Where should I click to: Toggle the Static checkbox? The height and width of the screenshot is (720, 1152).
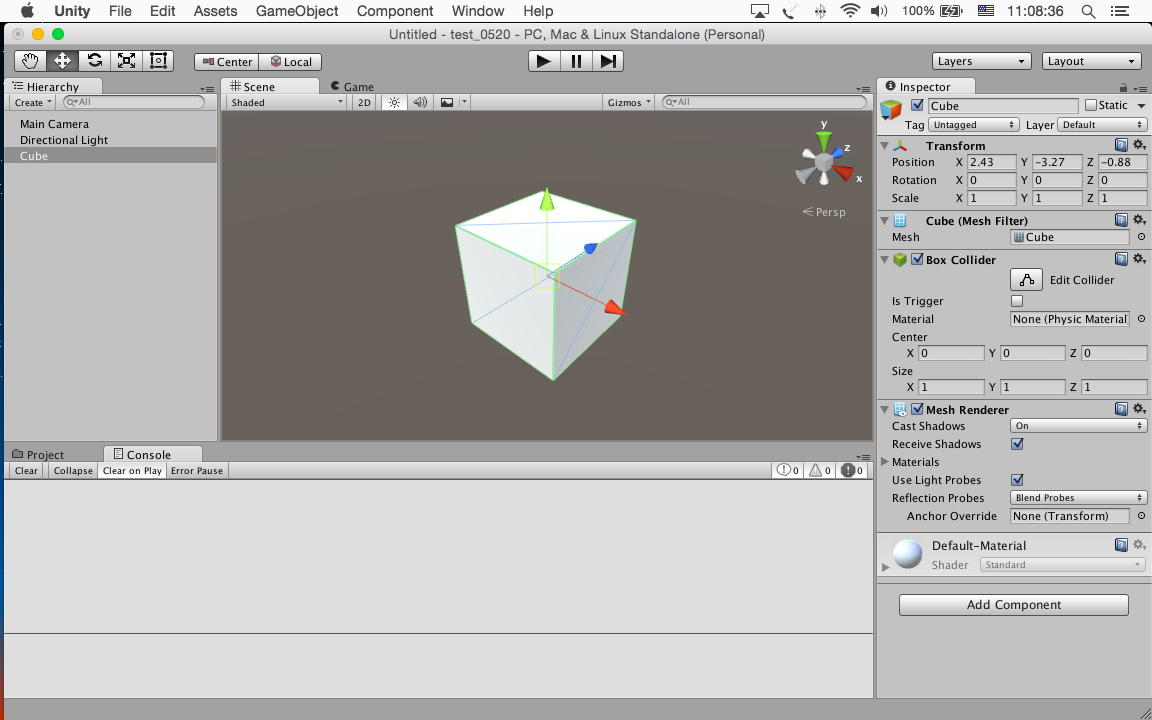(1091, 105)
